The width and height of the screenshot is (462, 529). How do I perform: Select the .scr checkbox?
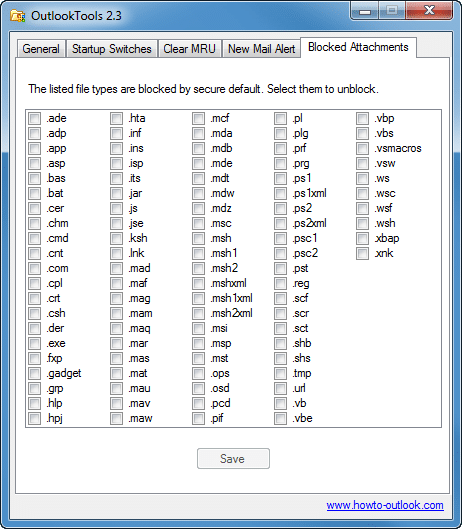tap(280, 313)
